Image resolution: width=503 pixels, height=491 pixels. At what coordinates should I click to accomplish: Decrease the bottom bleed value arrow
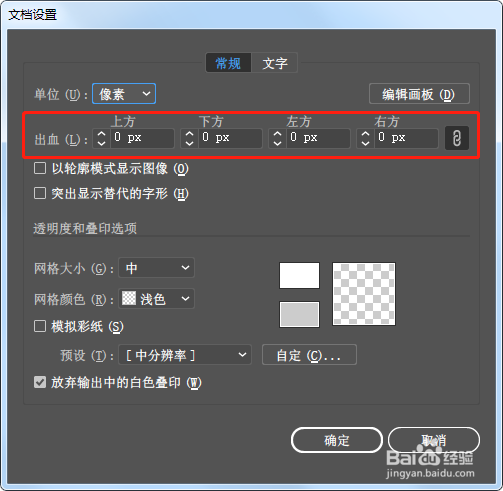pos(189,144)
